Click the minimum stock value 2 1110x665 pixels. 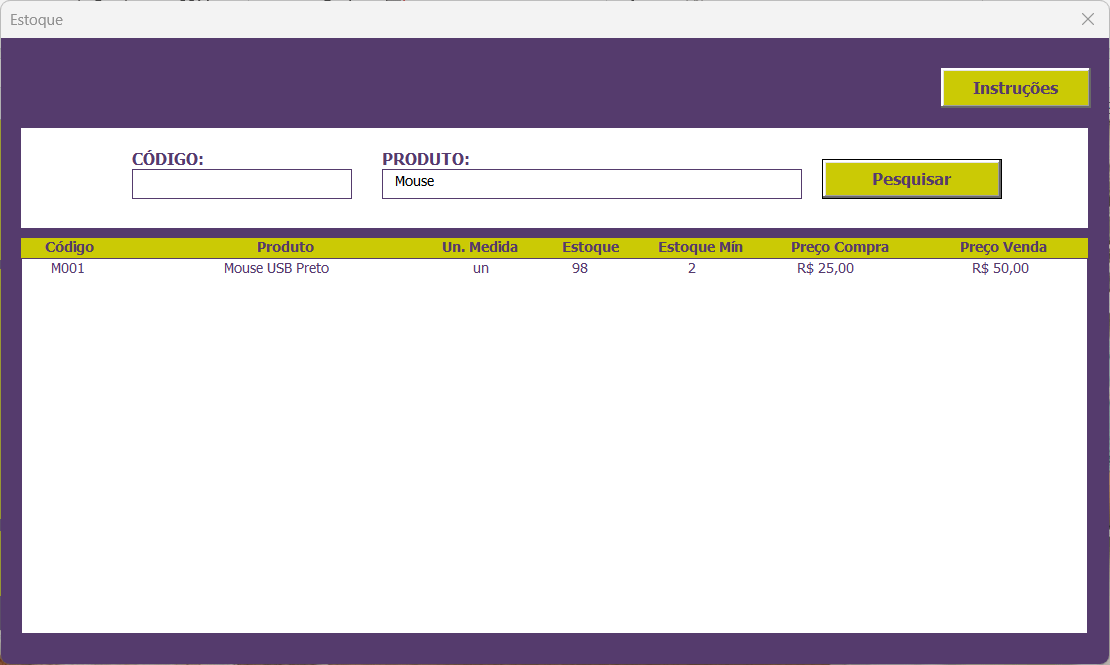692,268
